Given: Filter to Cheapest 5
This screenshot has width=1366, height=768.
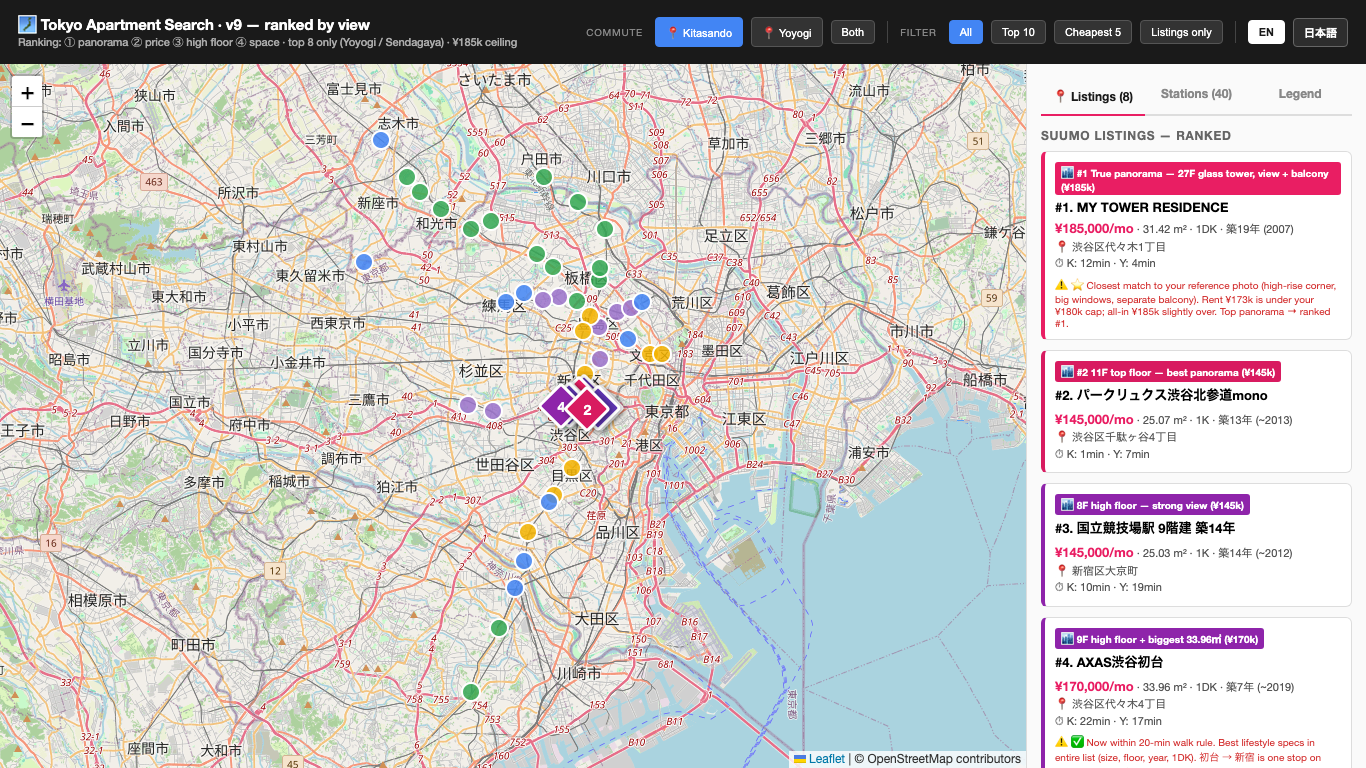Looking at the screenshot, I should [1093, 32].
